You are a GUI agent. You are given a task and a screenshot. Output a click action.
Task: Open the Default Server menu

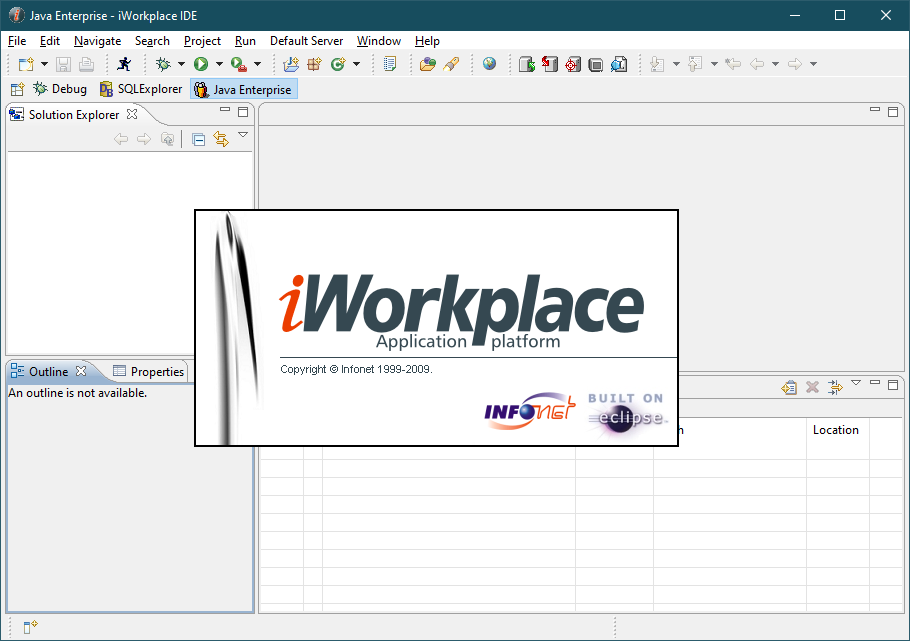click(306, 41)
